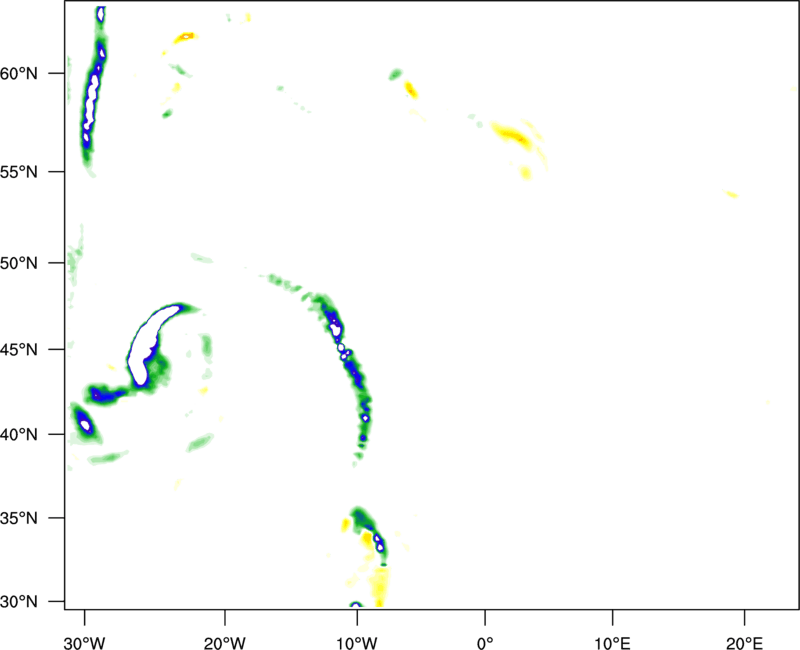
Task: Click the 45°N latitude label
Action: pos(19,349)
